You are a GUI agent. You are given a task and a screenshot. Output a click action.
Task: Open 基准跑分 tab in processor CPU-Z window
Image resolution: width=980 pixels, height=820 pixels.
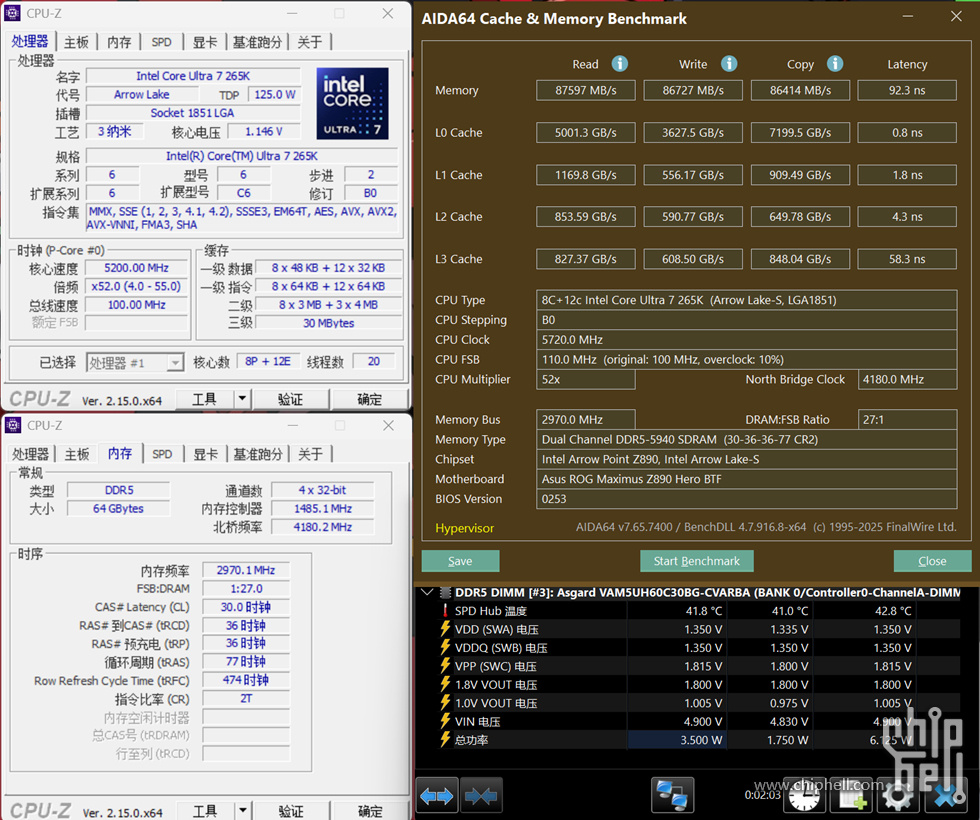pyautogui.click(x=257, y=42)
